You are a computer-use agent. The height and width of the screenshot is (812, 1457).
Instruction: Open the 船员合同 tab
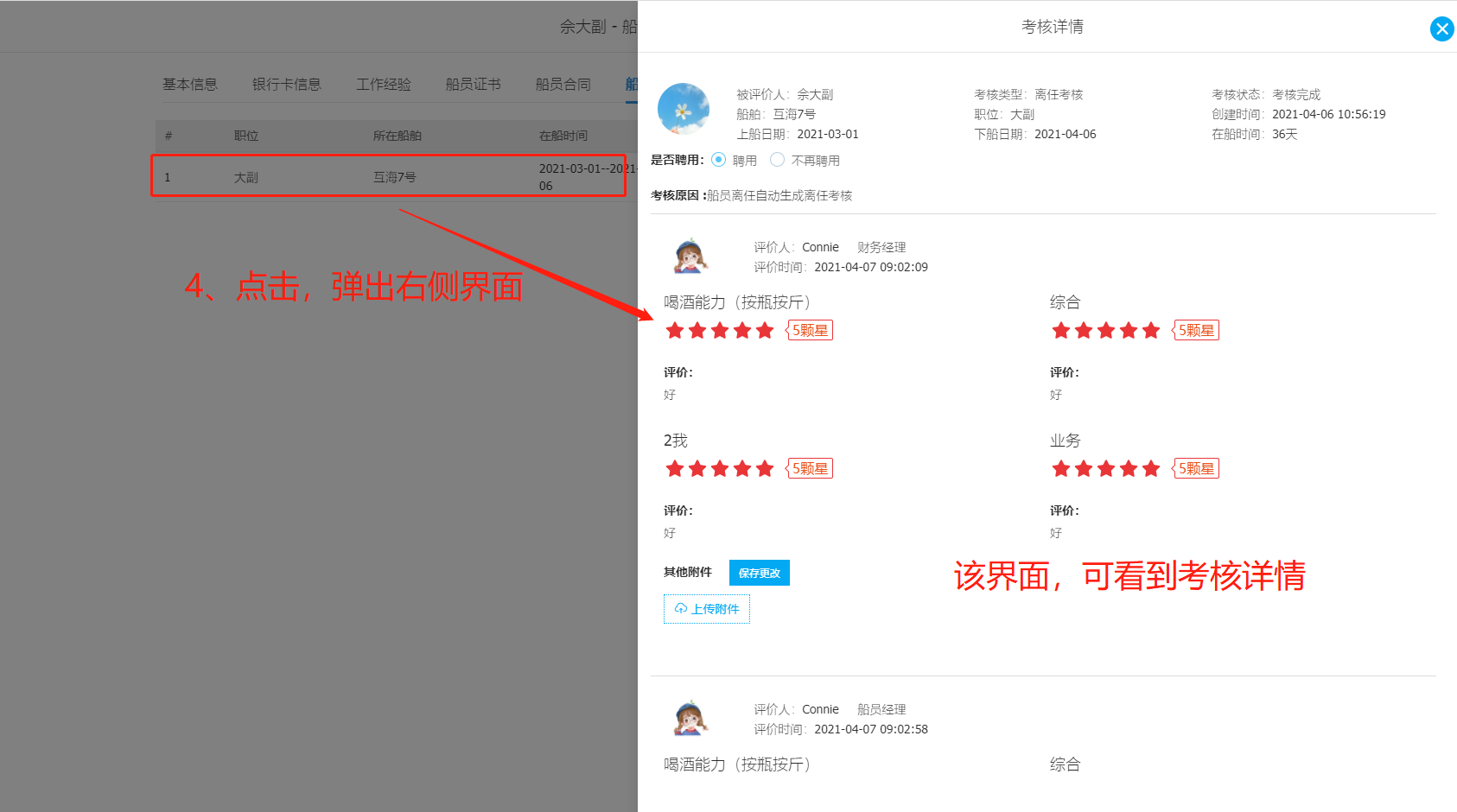(x=563, y=84)
